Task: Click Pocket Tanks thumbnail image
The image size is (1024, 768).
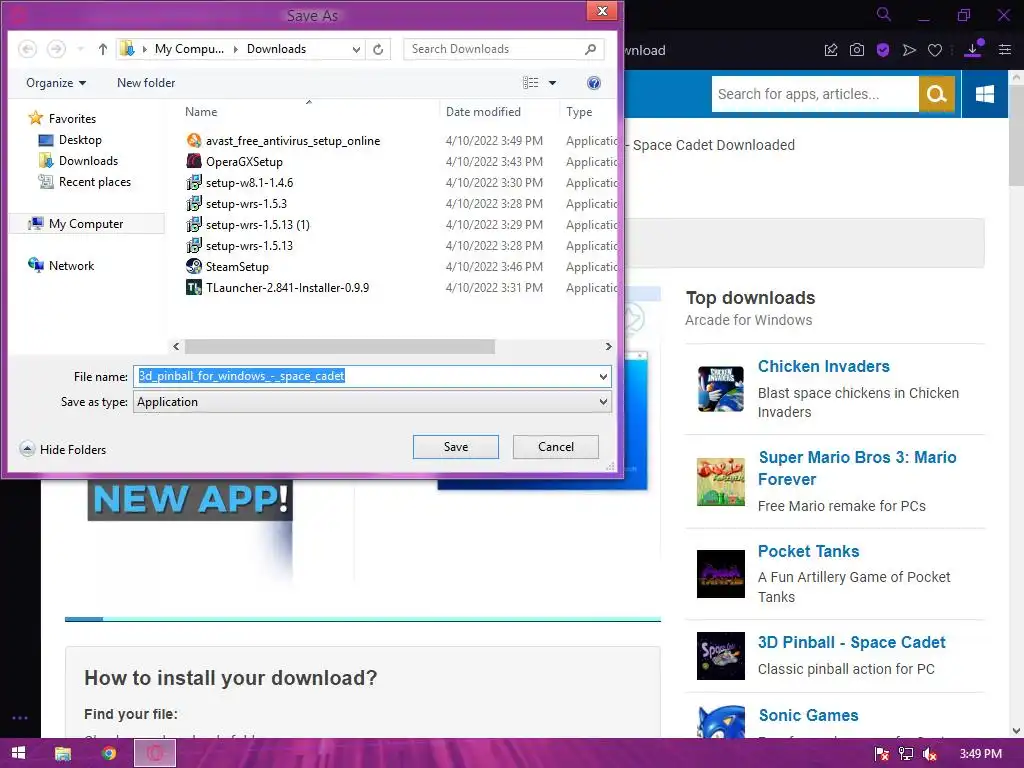Action: [720, 574]
